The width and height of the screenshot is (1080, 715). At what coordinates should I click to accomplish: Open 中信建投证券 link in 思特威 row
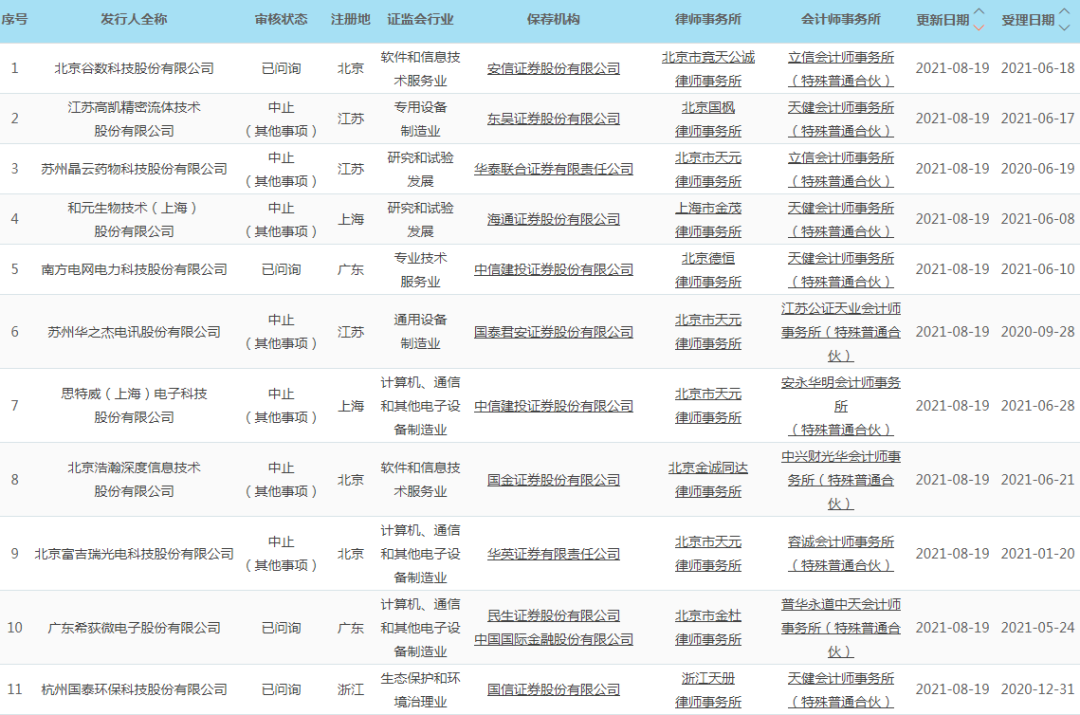(553, 406)
